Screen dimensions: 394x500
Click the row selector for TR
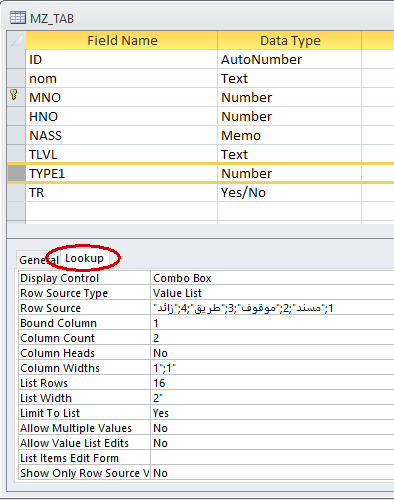[16, 193]
